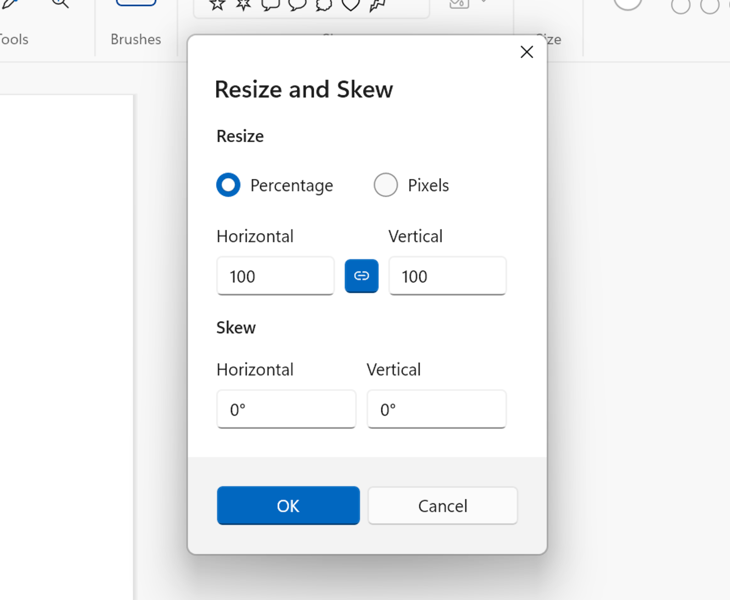Select the cloud callout shape
The height and width of the screenshot is (600, 730).
(x=324, y=5)
